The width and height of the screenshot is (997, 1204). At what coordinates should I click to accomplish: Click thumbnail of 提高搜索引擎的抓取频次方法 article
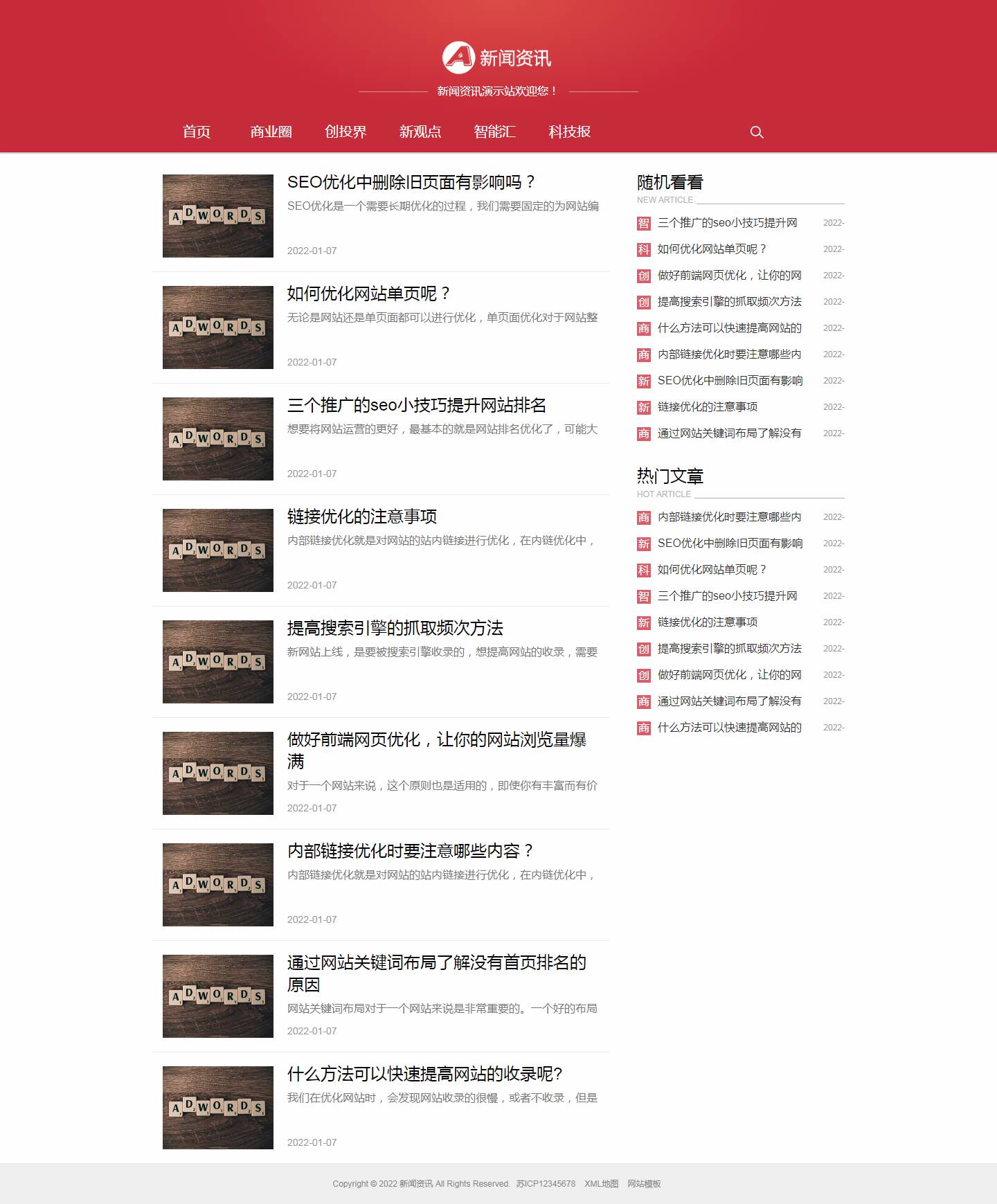tap(218, 662)
